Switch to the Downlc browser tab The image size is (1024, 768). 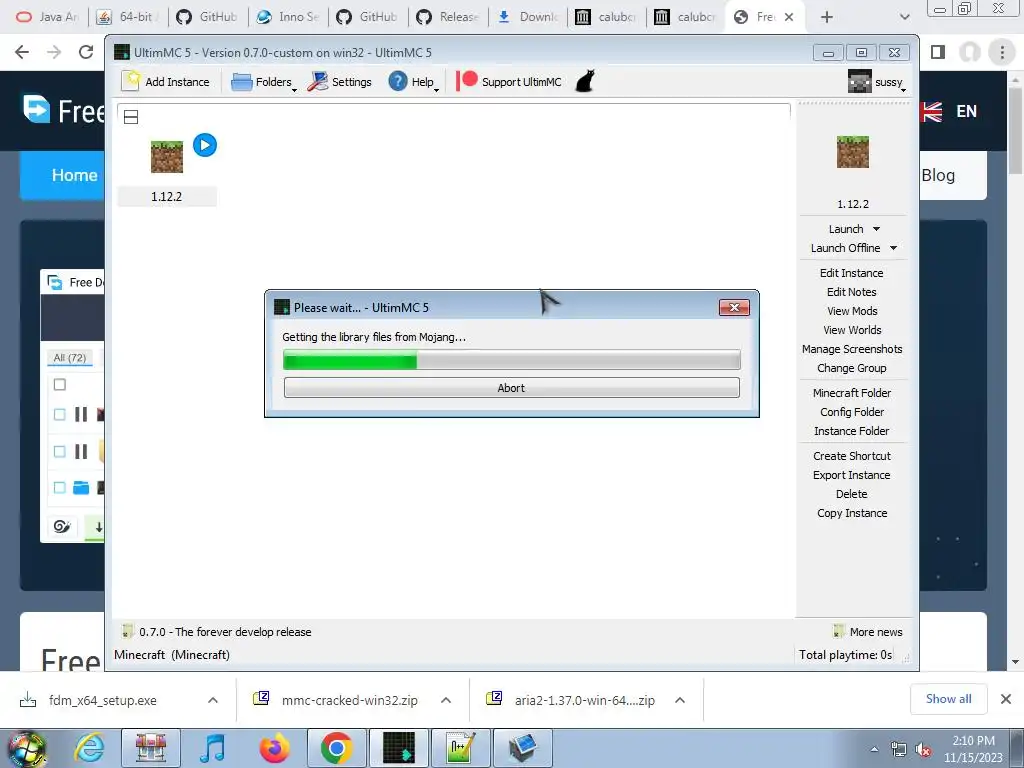(x=529, y=17)
